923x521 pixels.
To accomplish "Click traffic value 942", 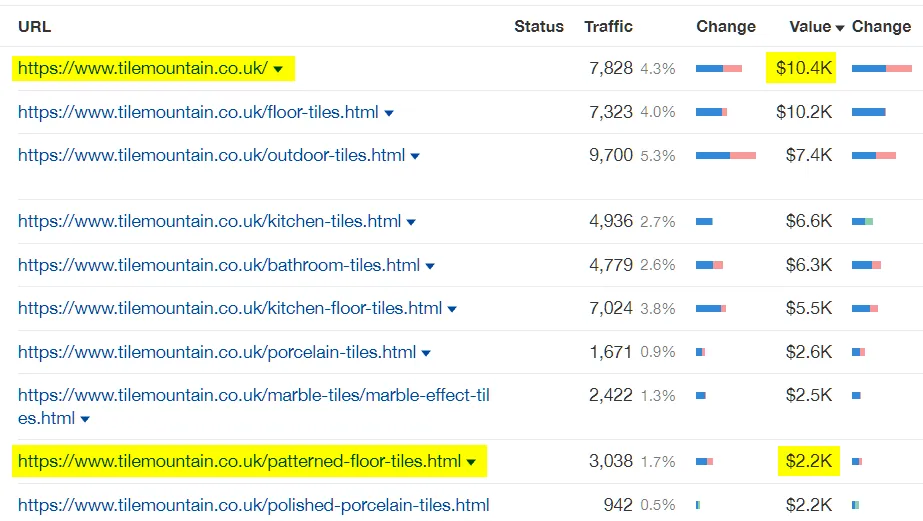I will [618, 505].
